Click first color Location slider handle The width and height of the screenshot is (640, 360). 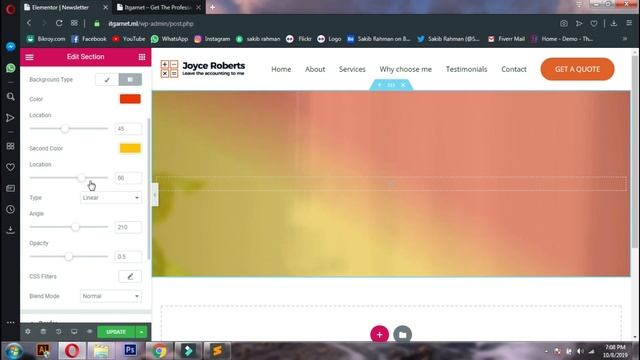[x=65, y=129]
